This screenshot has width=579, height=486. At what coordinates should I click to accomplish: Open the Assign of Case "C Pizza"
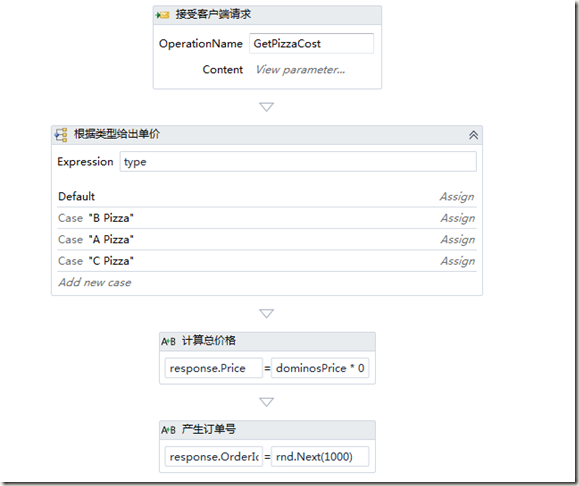(458, 261)
